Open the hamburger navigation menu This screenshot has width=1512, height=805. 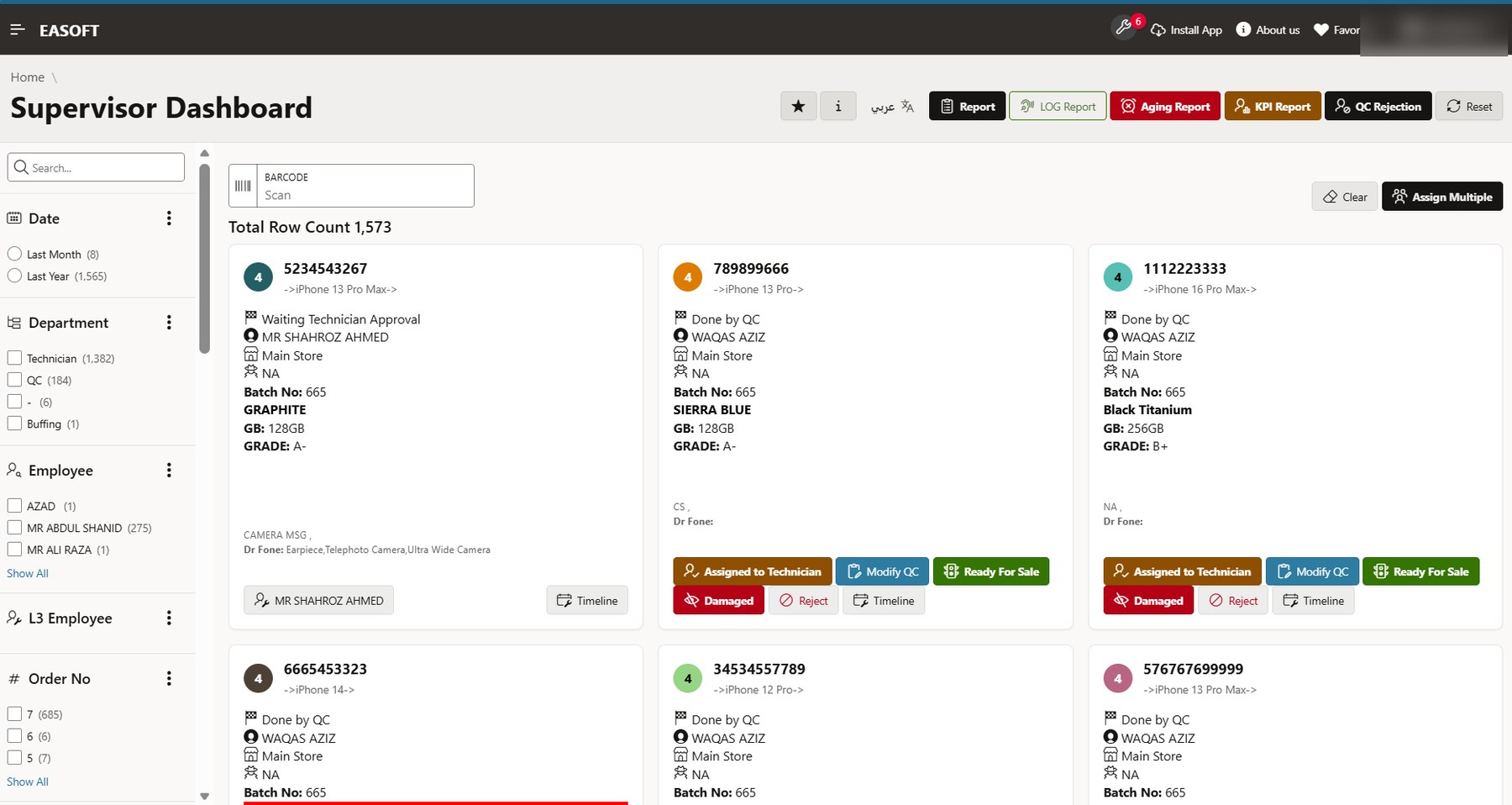pos(17,29)
